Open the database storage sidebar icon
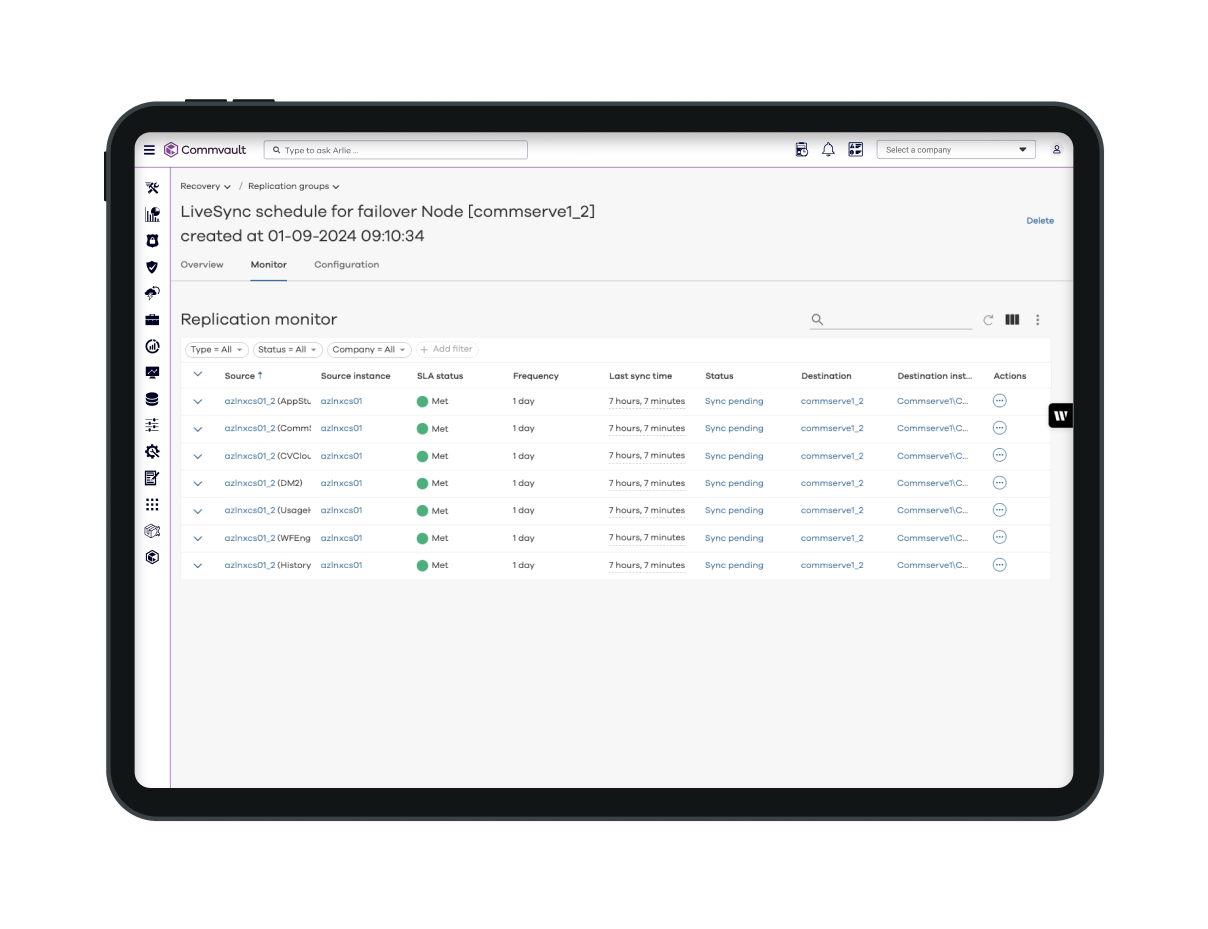This screenshot has width=1208, height=929. (x=152, y=399)
